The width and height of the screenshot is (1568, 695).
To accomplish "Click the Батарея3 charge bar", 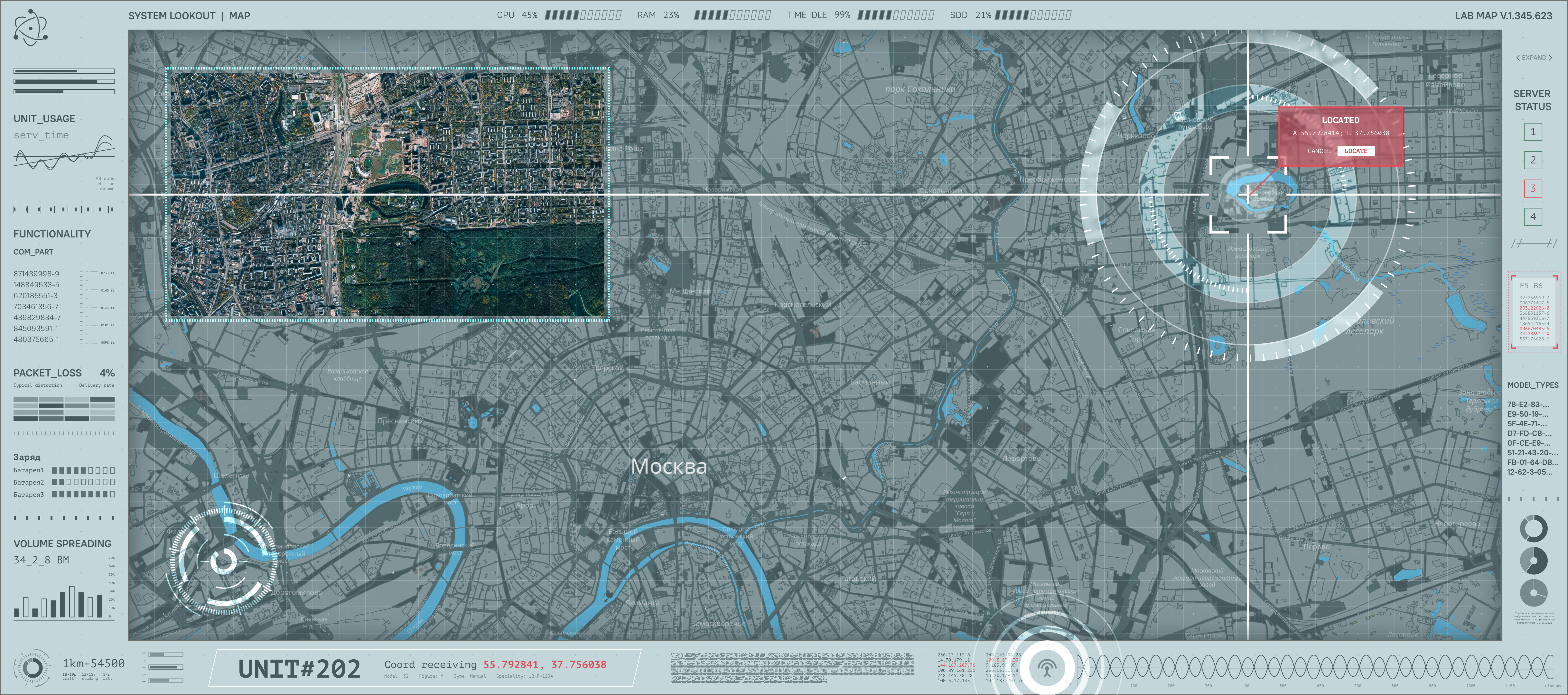I will tap(83, 494).
